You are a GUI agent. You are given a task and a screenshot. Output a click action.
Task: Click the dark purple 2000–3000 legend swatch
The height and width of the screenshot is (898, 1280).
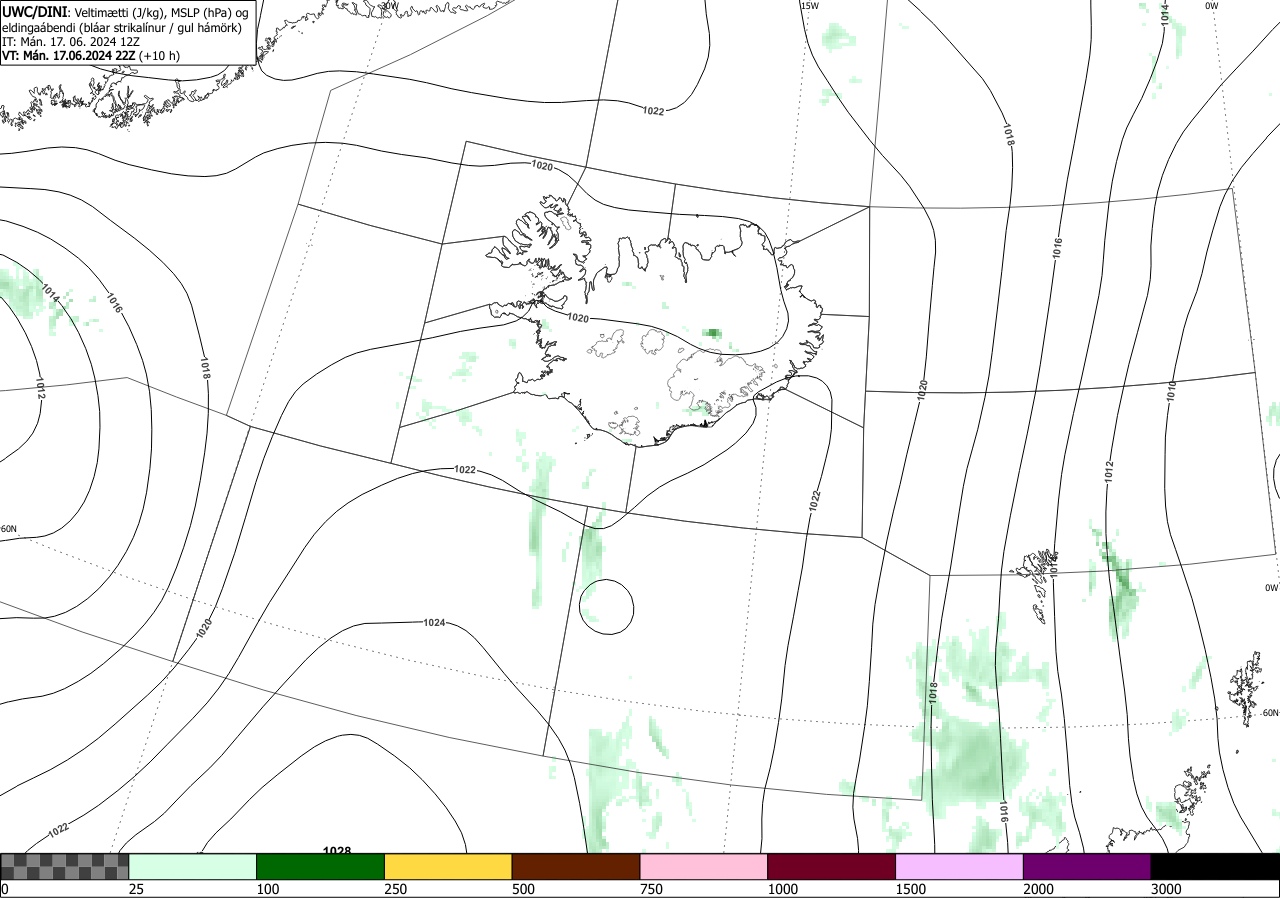coord(1087,866)
